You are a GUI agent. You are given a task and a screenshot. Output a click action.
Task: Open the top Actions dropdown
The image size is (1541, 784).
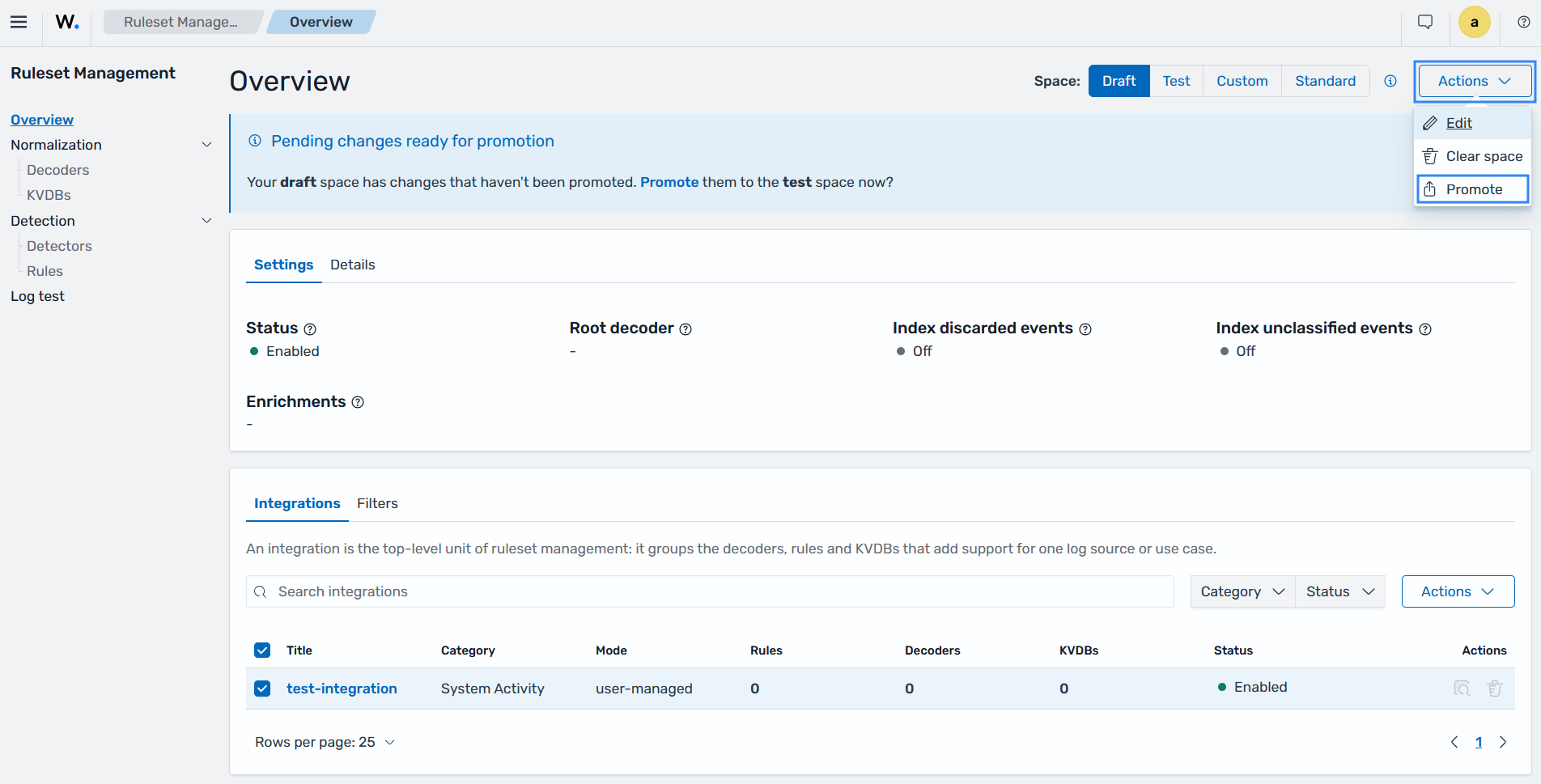1475,81
